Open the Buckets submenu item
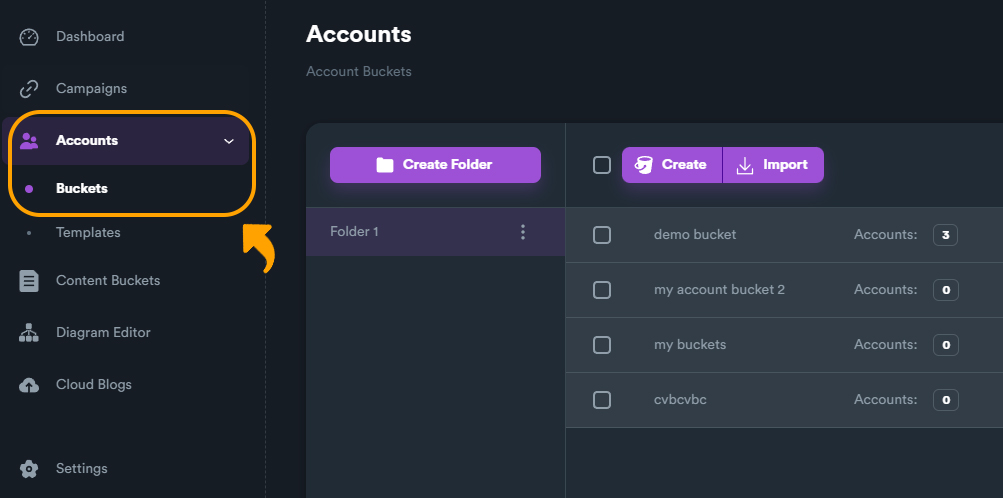 pos(82,188)
